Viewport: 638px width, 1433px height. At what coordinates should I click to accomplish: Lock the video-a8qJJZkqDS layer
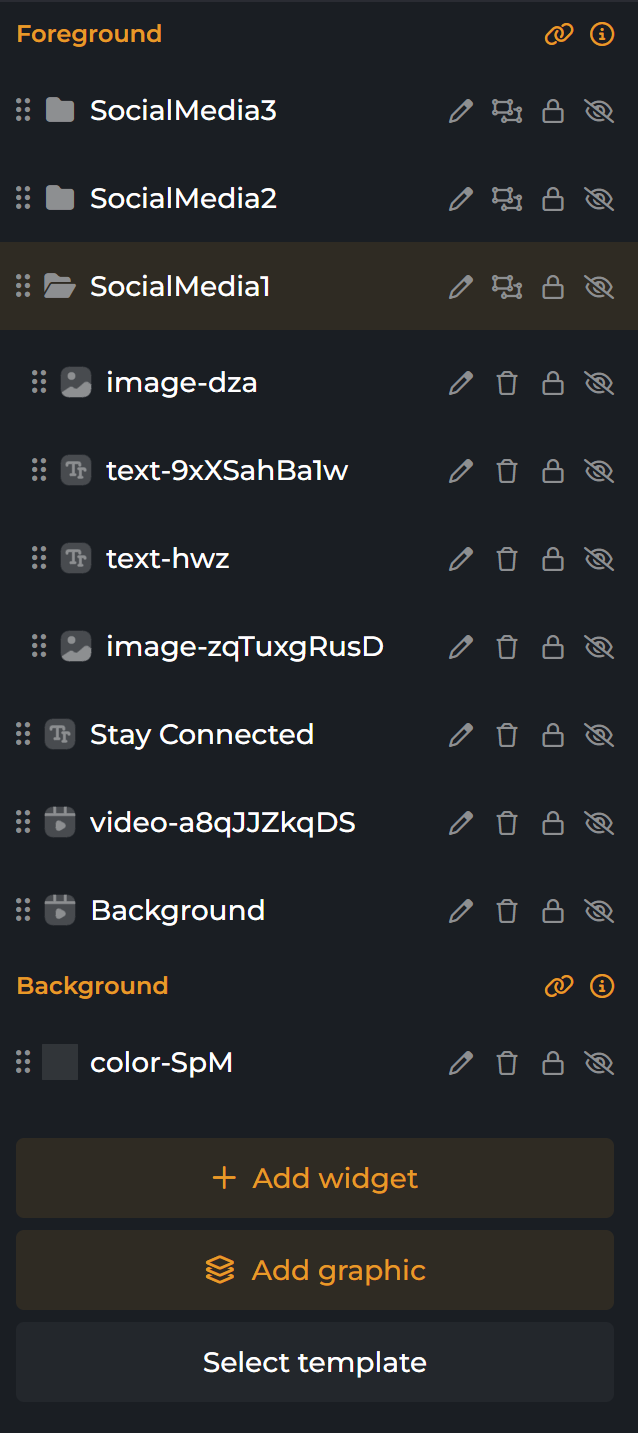pyautogui.click(x=552, y=823)
